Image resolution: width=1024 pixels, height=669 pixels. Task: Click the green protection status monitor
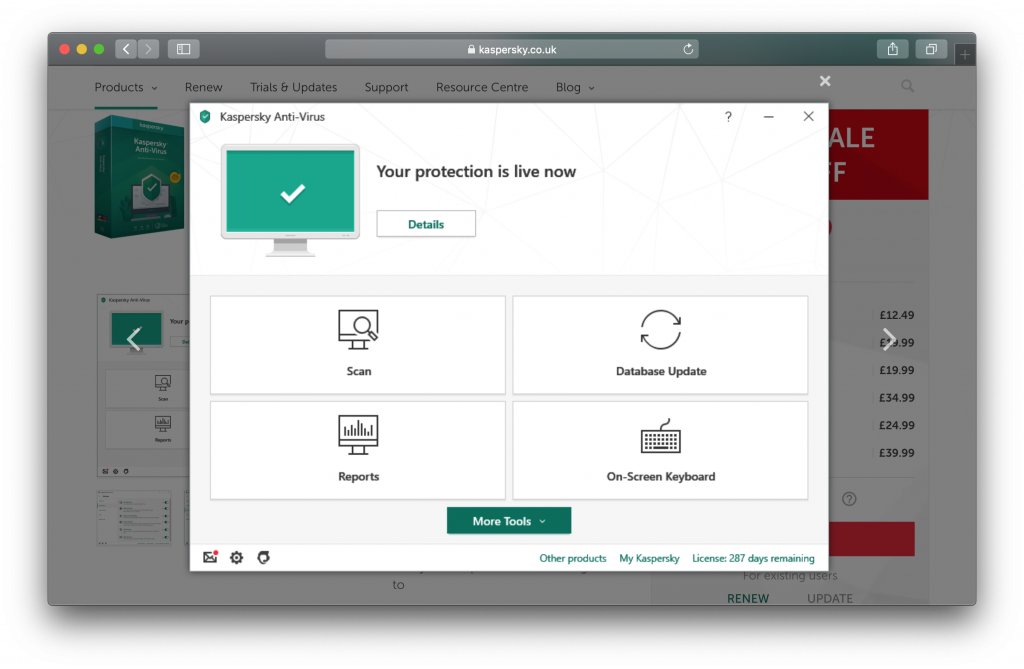(x=290, y=199)
